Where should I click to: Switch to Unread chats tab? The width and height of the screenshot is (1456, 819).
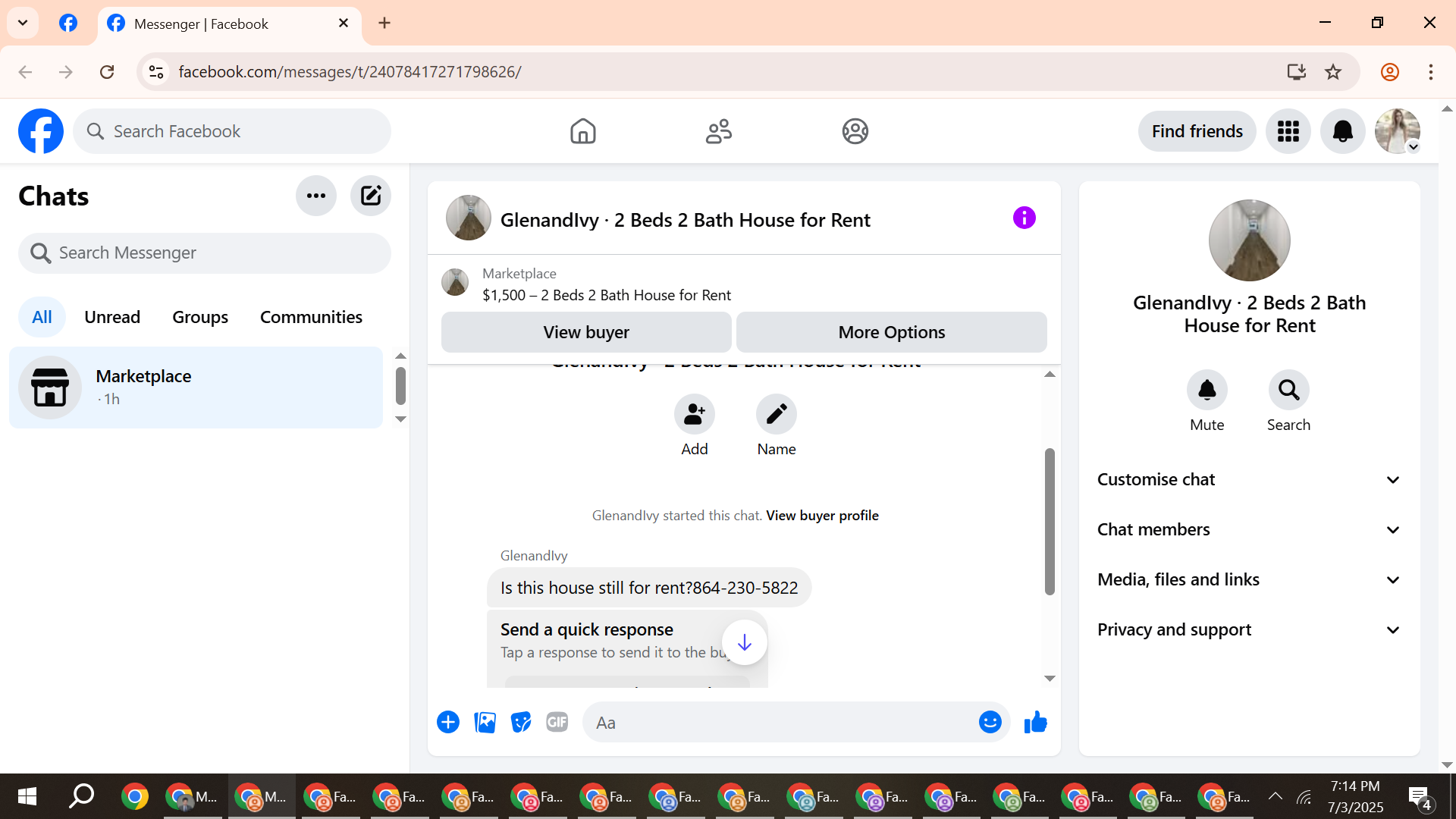[x=112, y=317]
